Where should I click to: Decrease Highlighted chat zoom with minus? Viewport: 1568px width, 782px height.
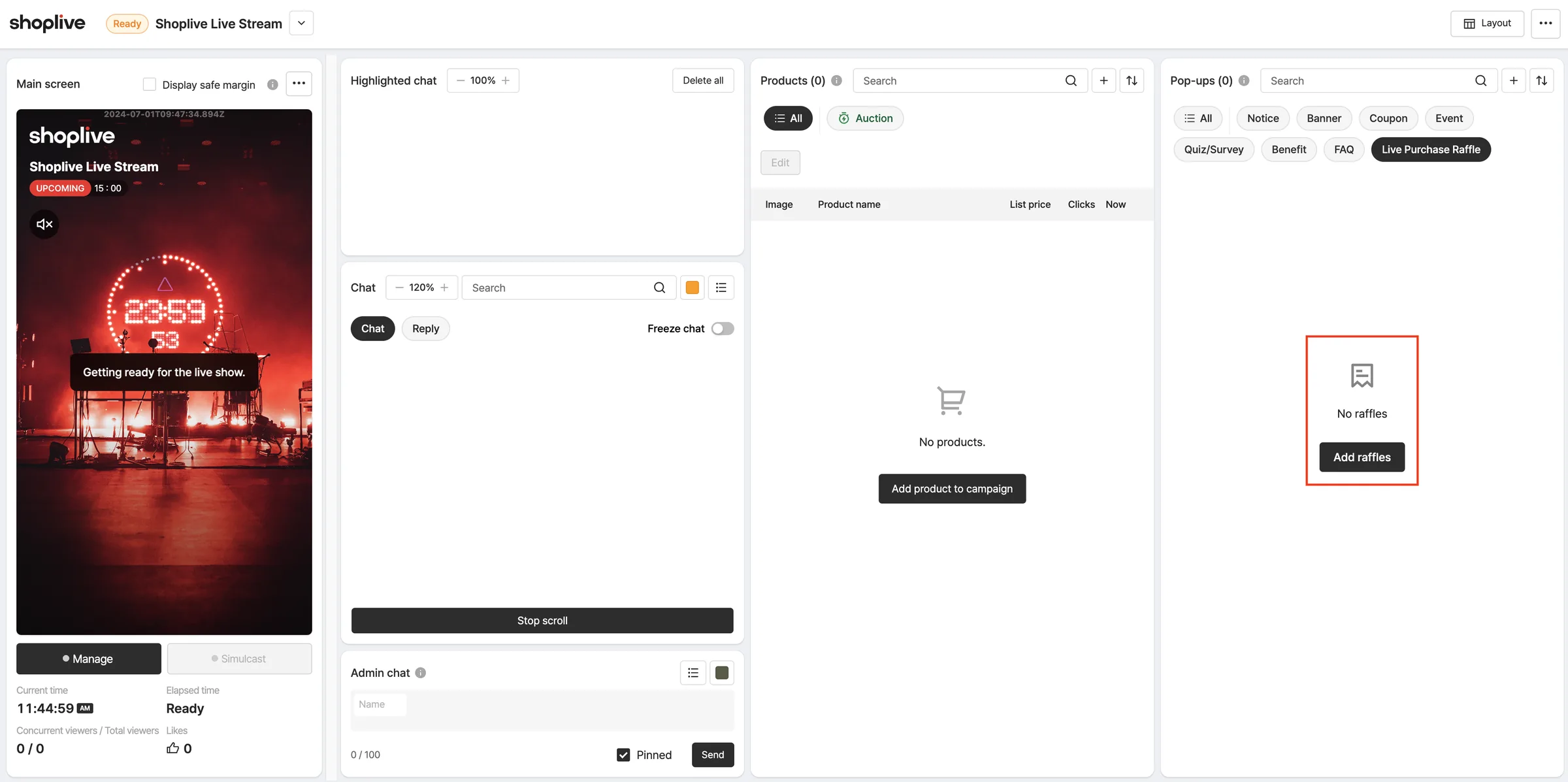(461, 80)
